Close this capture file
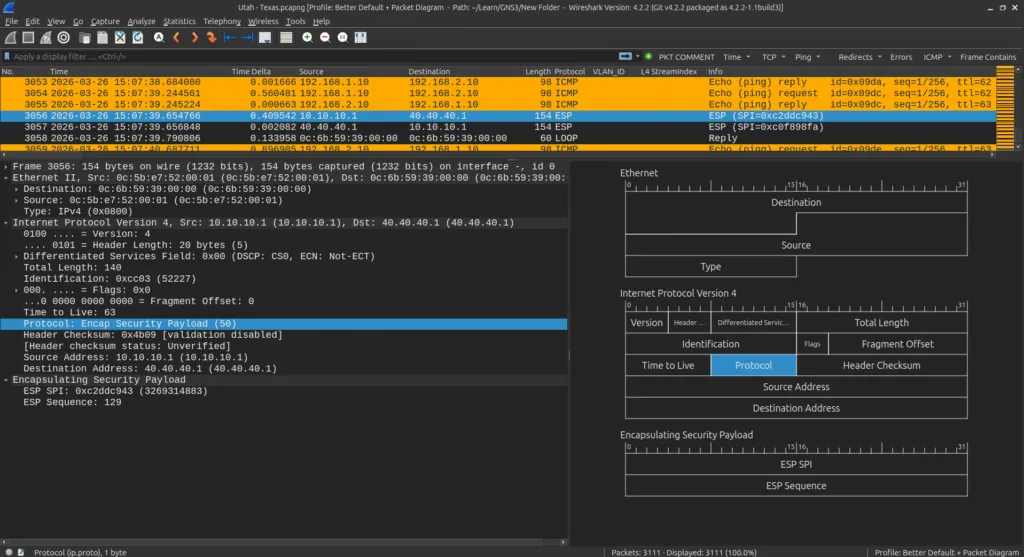1024x557 pixels. [120, 38]
